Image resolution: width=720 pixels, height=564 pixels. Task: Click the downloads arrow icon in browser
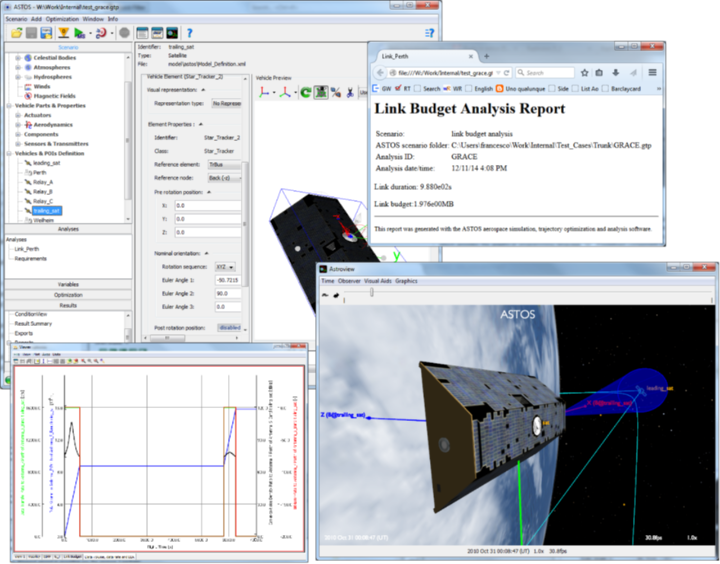click(616, 73)
